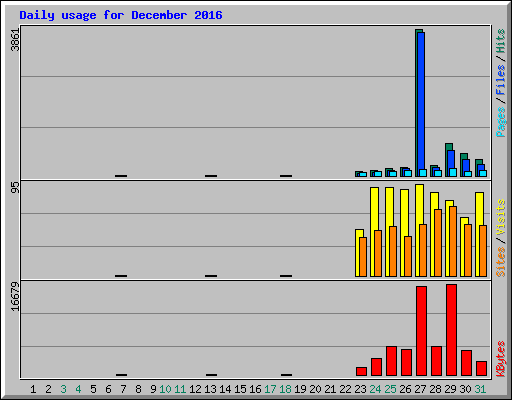Viewport: 512px width, 400px height.
Task: Click the green "Hits" legend label
Action: pos(500,41)
